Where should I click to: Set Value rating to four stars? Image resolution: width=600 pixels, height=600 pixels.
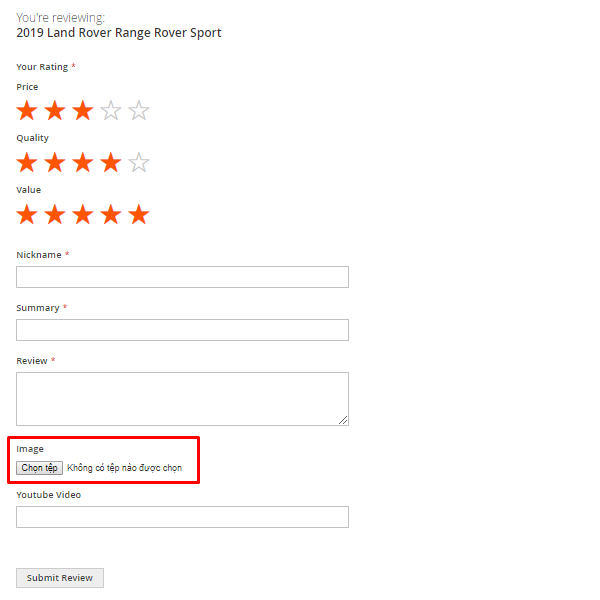(x=111, y=214)
